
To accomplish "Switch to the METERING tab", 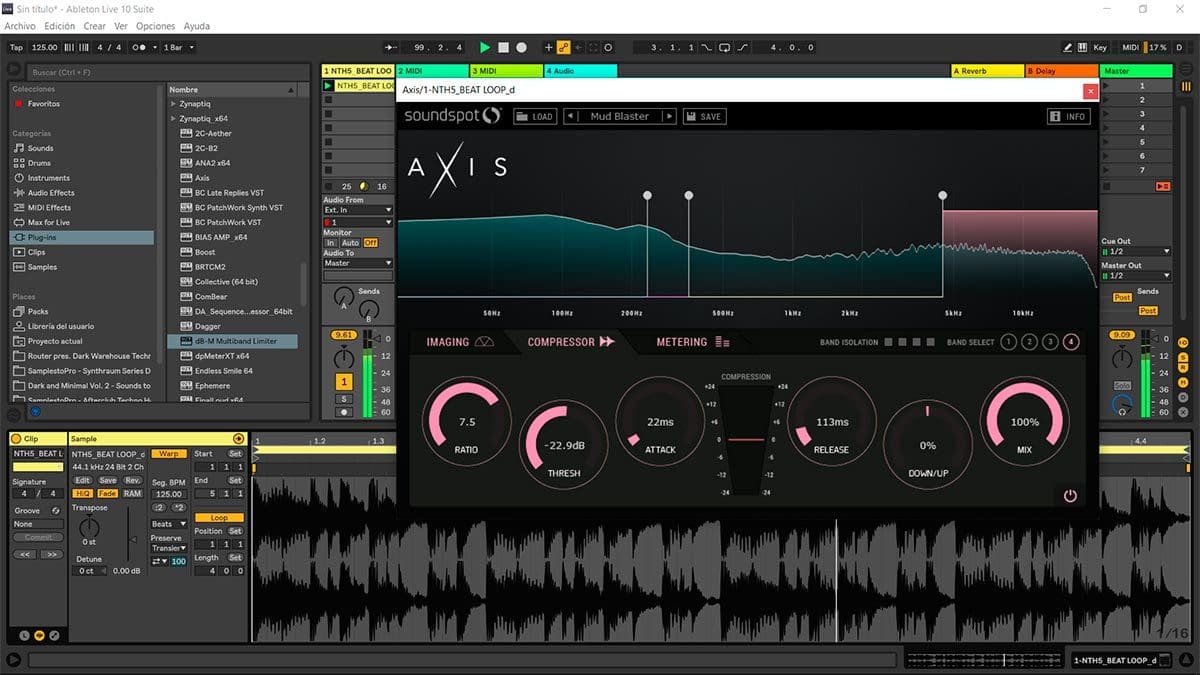I will [x=693, y=342].
